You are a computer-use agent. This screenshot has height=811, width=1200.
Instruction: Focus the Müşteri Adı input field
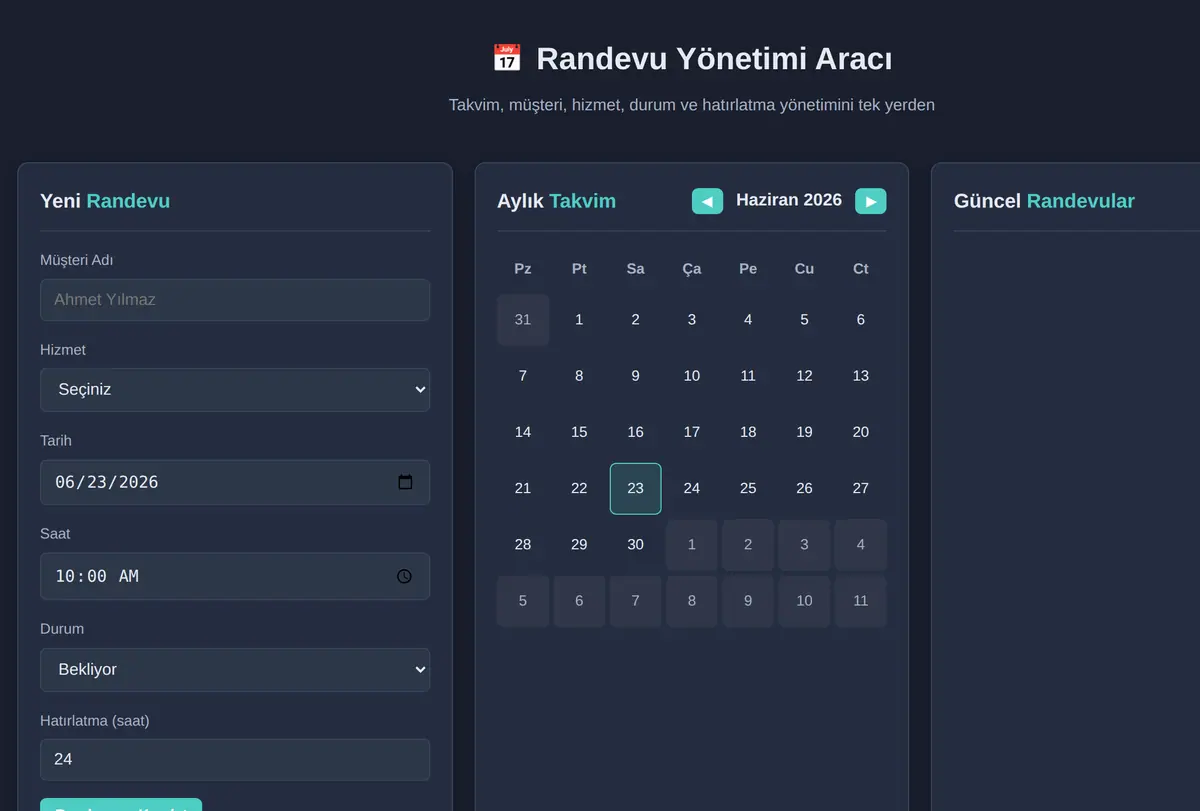pyautogui.click(x=235, y=300)
